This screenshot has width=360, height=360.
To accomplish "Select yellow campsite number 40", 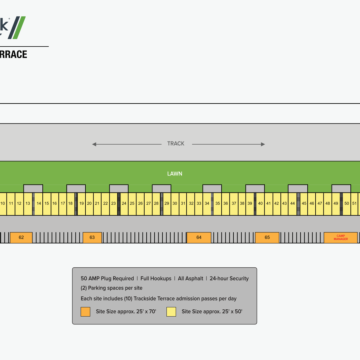I will (260, 204).
